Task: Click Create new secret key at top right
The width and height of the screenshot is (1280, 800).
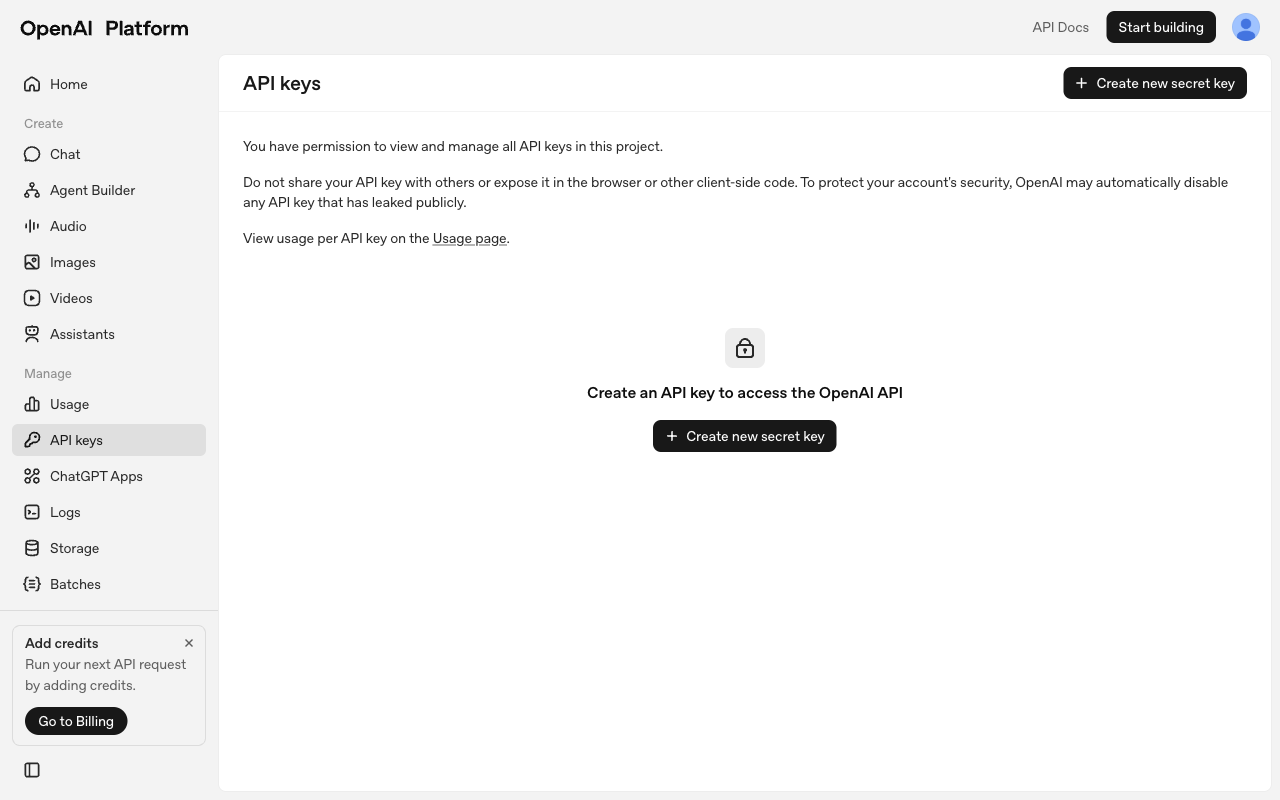Action: [x=1155, y=83]
